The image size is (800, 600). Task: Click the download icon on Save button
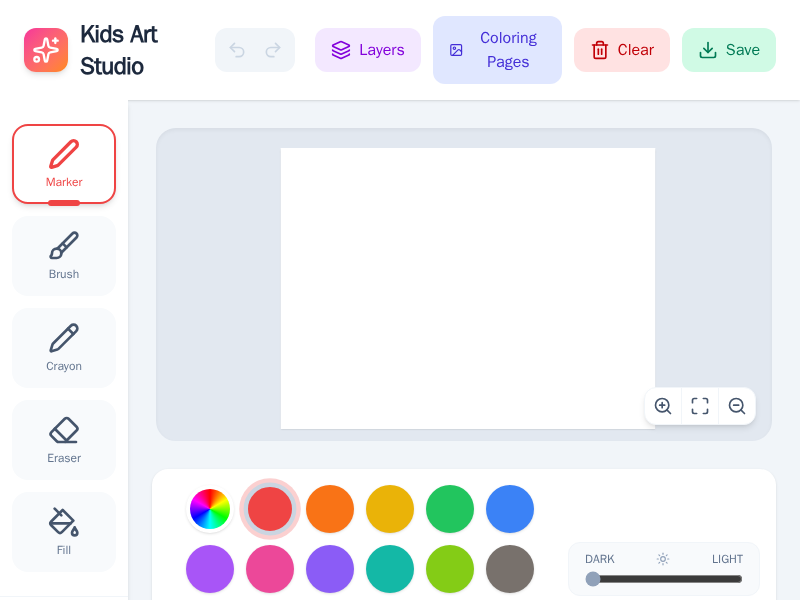(x=709, y=49)
